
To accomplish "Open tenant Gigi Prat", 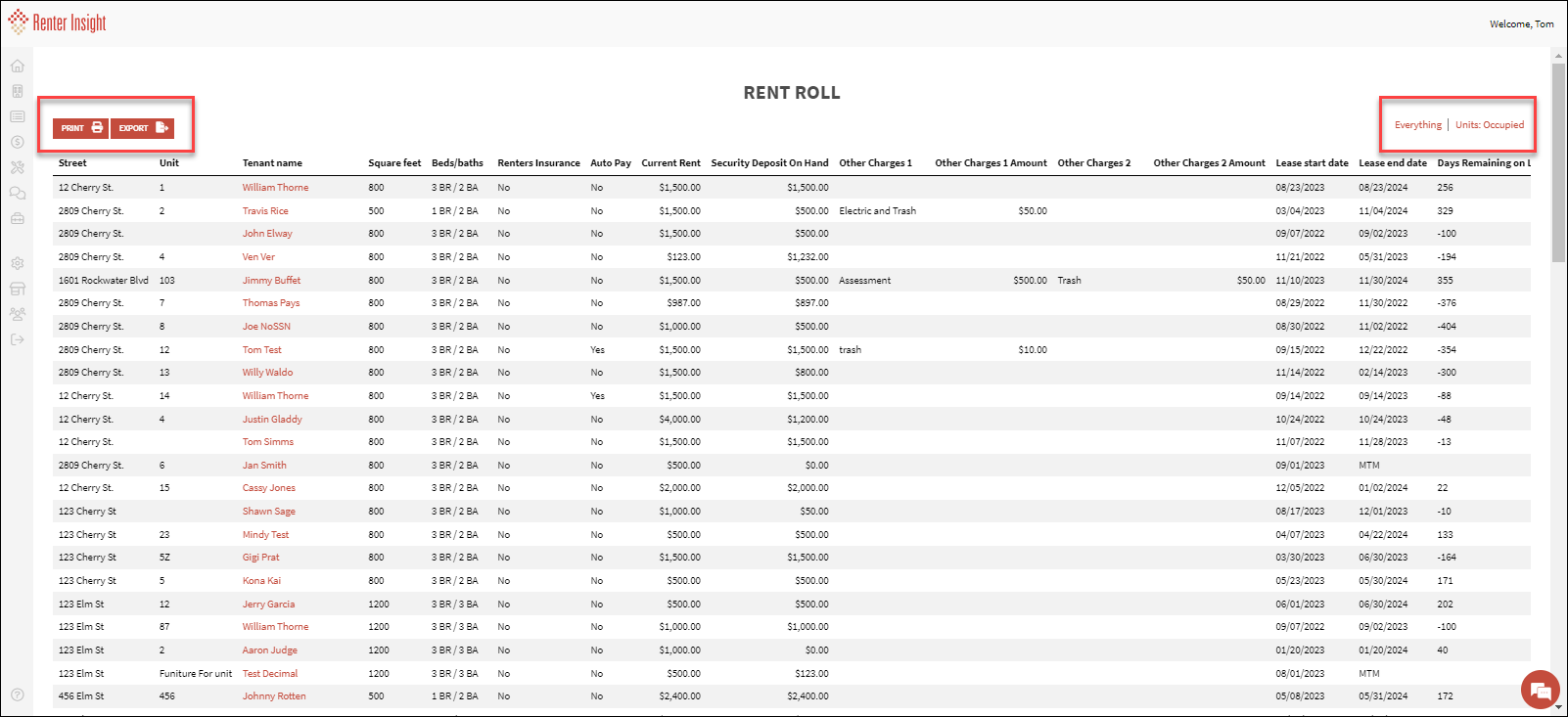I will click(260, 557).
